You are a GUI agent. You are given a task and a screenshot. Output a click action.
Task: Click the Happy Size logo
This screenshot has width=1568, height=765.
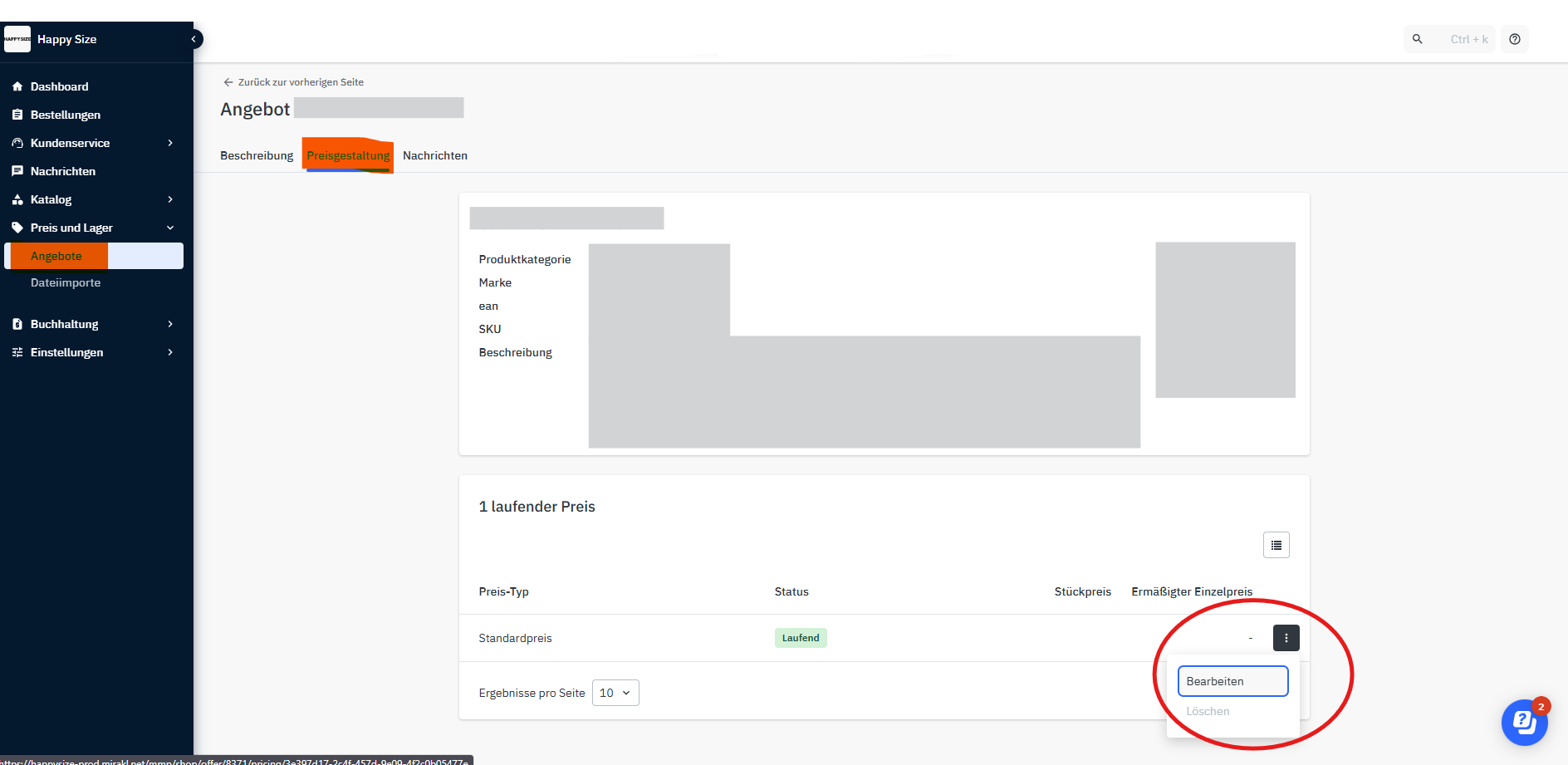(x=17, y=39)
